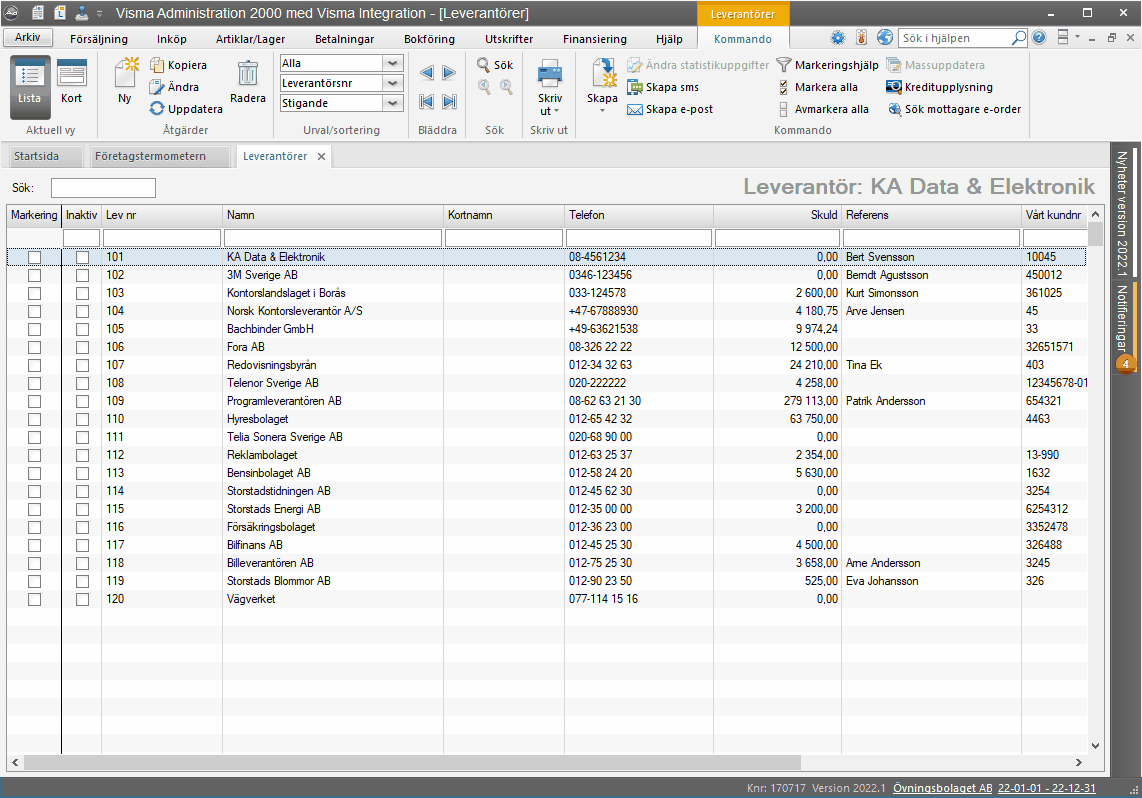Click Avmarkera alla
This screenshot has width=1142, height=798.
(x=822, y=108)
